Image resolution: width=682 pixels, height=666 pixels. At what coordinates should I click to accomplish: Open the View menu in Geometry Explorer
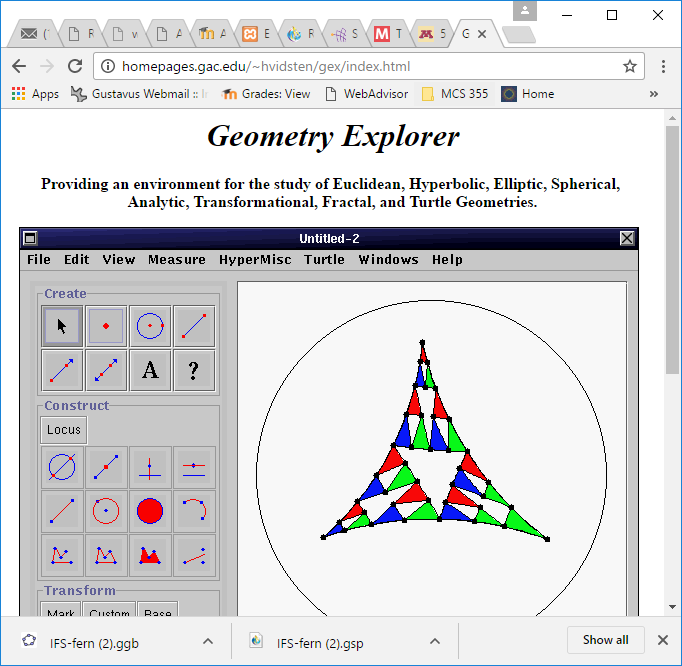click(119, 260)
